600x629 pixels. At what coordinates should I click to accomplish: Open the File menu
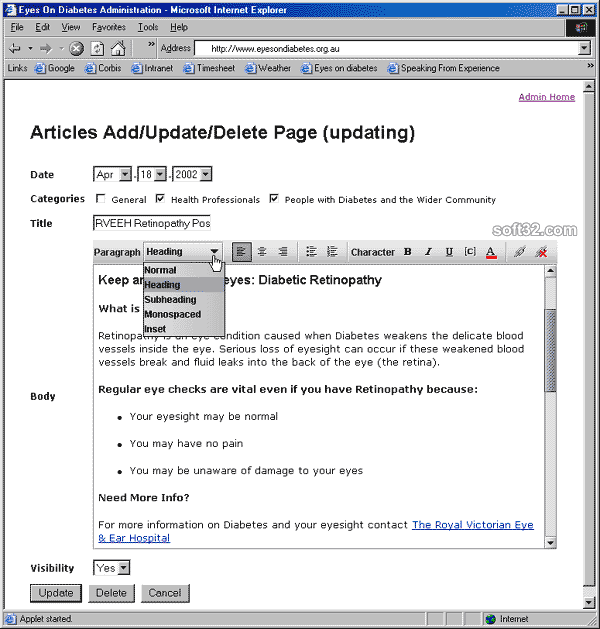coord(17,27)
